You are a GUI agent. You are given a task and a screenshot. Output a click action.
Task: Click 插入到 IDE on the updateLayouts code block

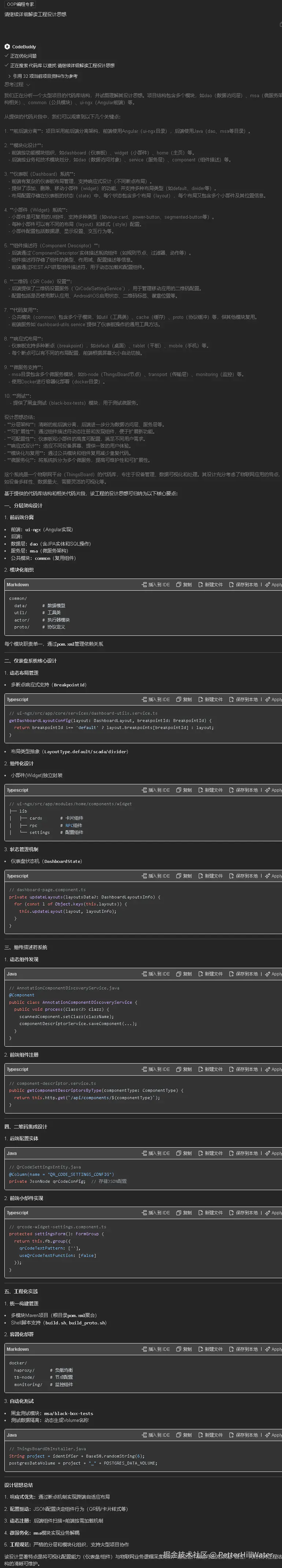click(156, 876)
